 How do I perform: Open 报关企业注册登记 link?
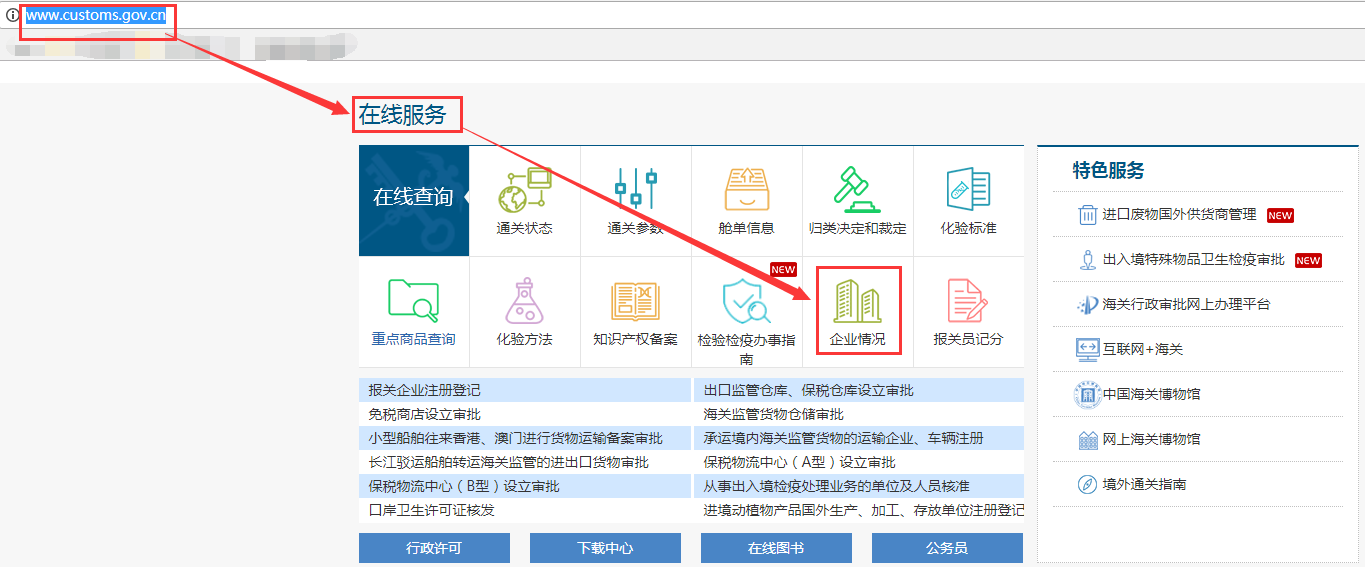click(424, 390)
